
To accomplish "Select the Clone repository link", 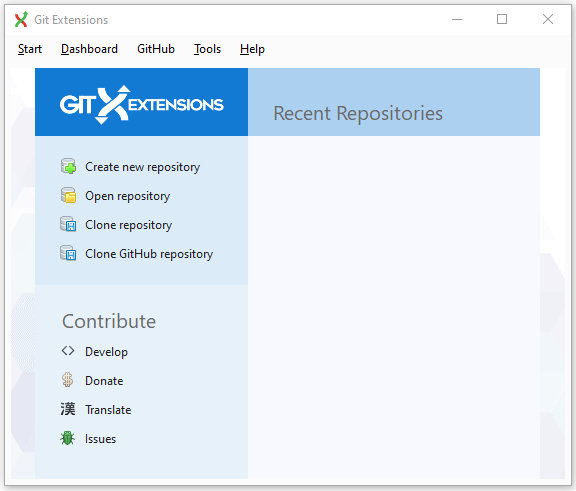I will click(x=129, y=225).
